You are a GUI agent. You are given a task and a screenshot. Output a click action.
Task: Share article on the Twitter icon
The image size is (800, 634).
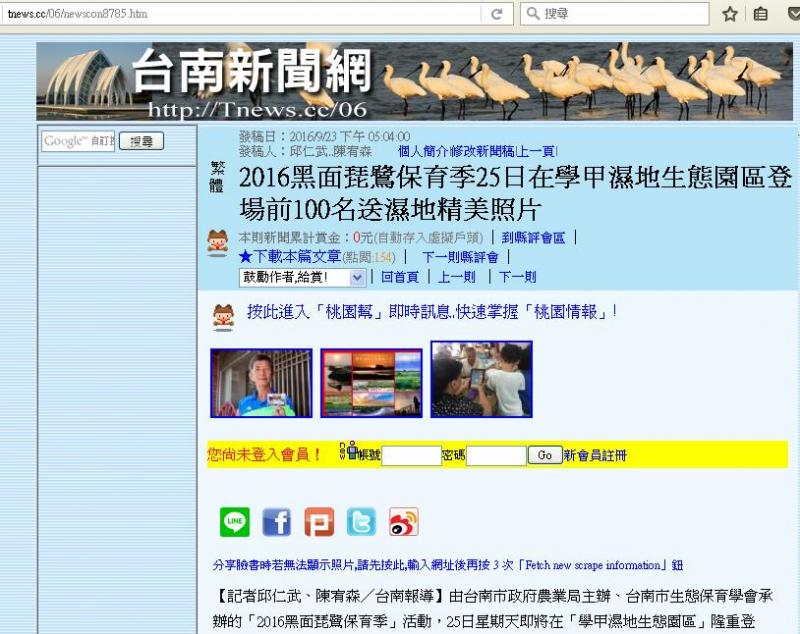click(x=360, y=521)
